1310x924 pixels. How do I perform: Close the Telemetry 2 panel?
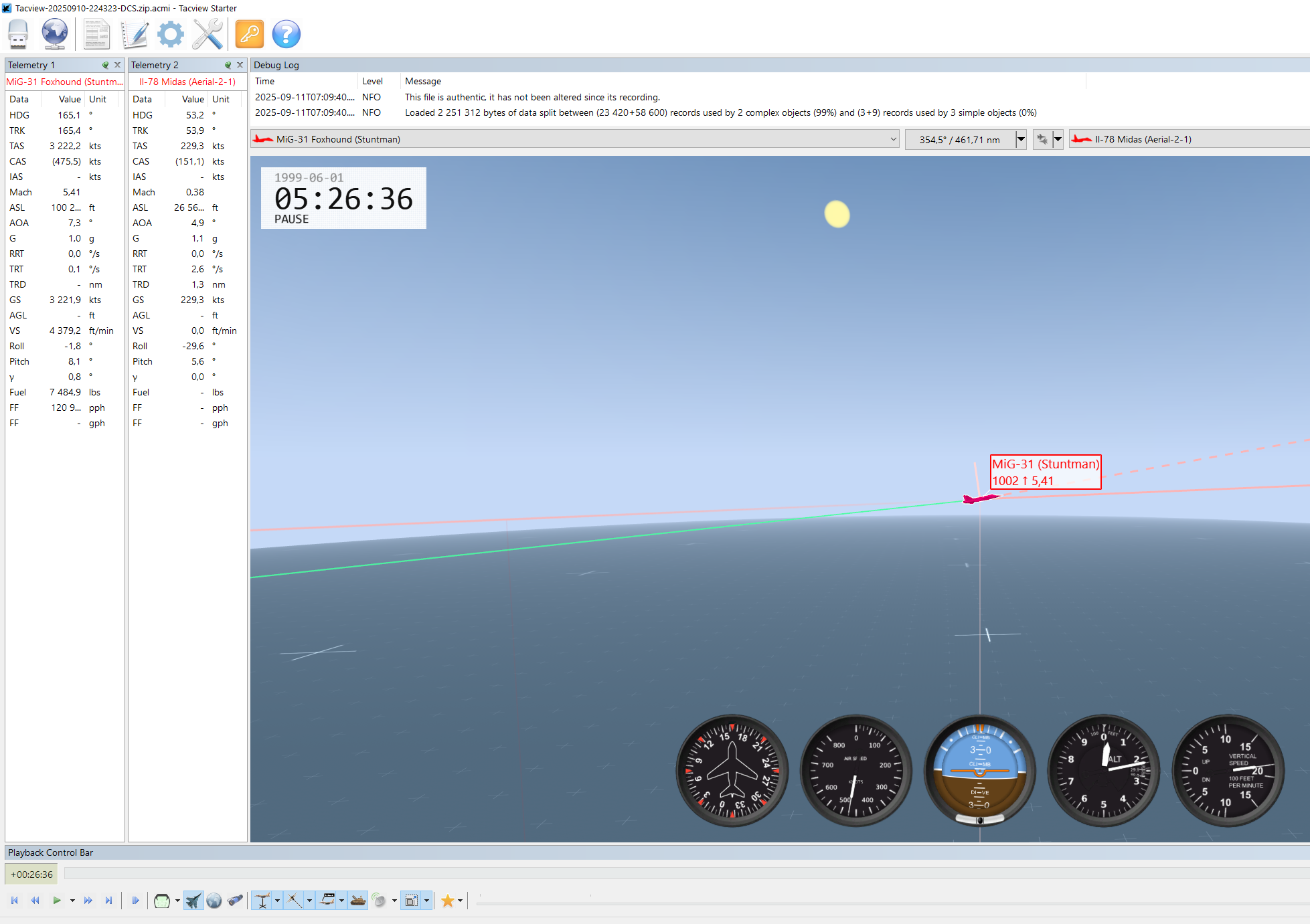(x=240, y=65)
